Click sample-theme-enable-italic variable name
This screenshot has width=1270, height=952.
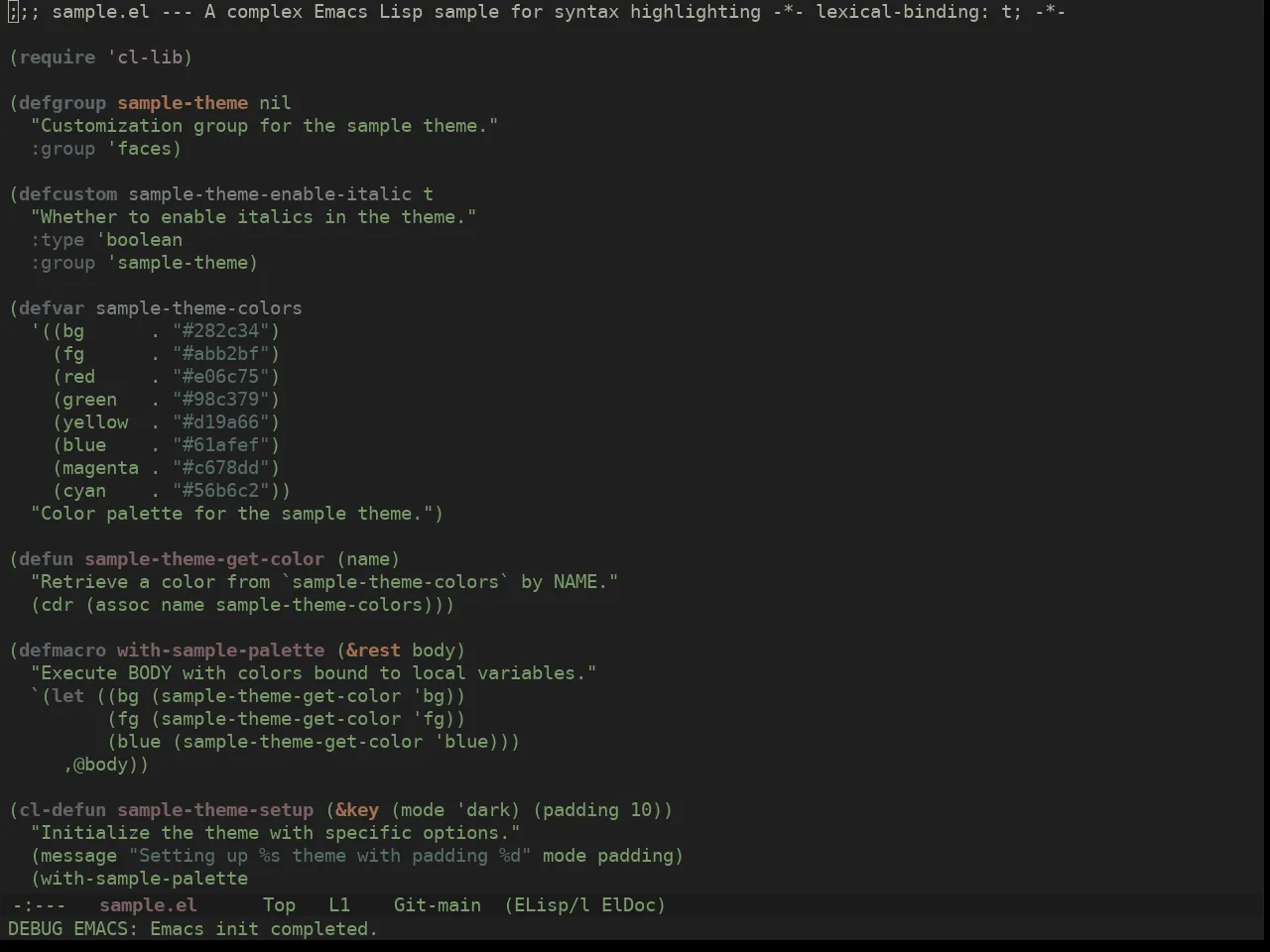pos(270,193)
